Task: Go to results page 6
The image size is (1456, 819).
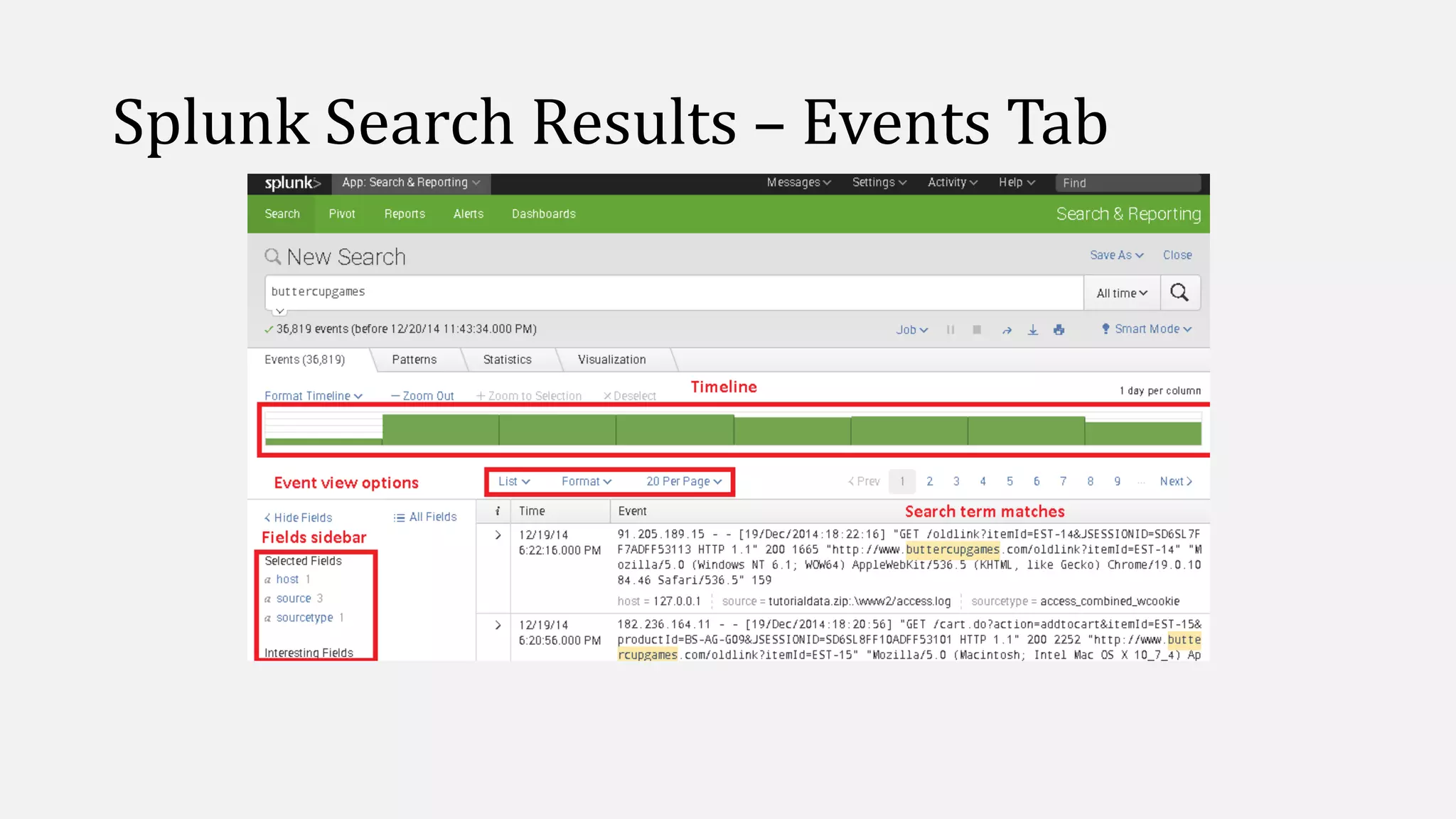Action: pyautogui.click(x=1037, y=481)
